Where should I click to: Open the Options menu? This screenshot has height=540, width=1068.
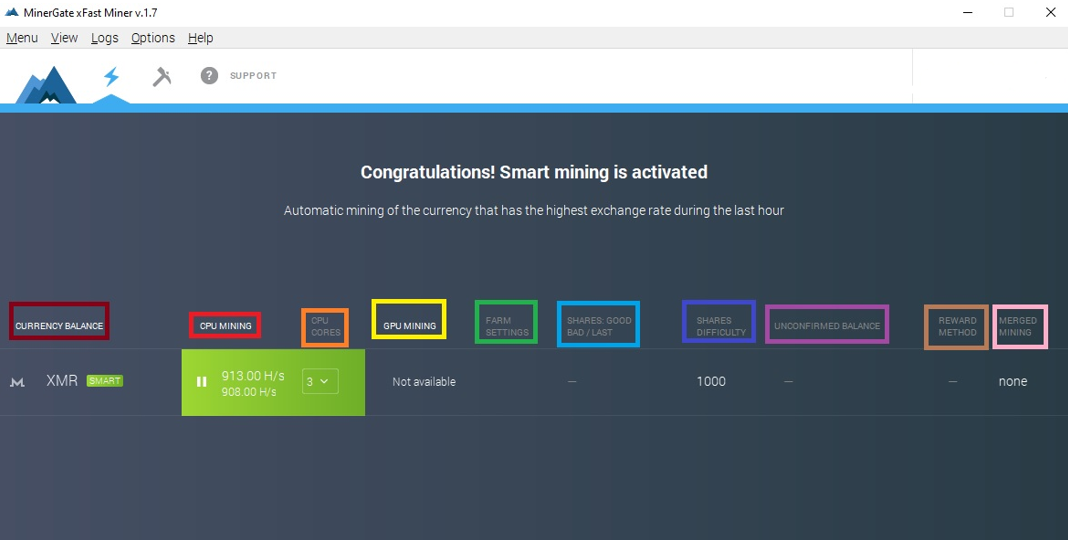point(153,38)
